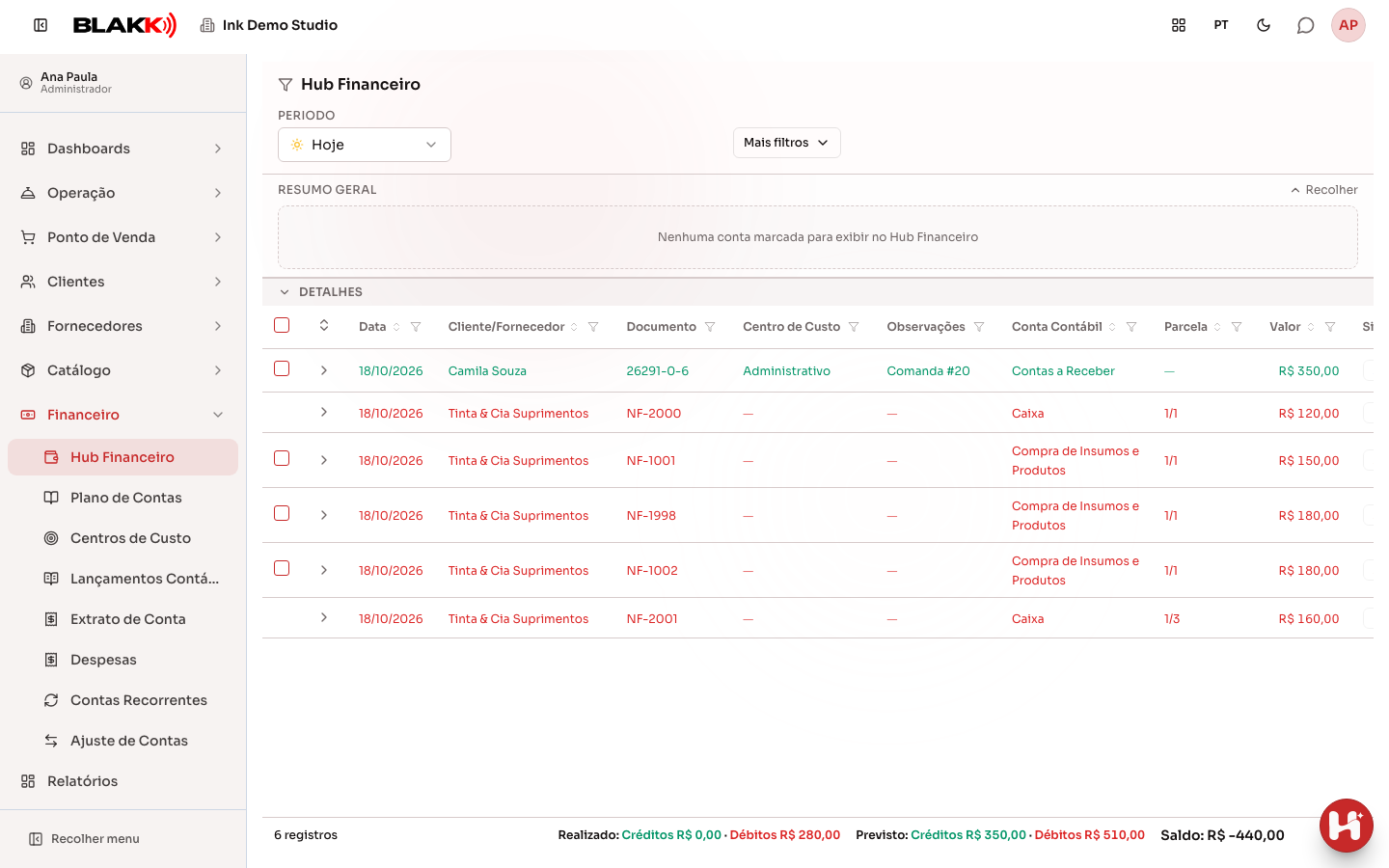Toggle the select-all checkbox in table header
This screenshot has width=1389, height=868.
pyautogui.click(x=282, y=325)
